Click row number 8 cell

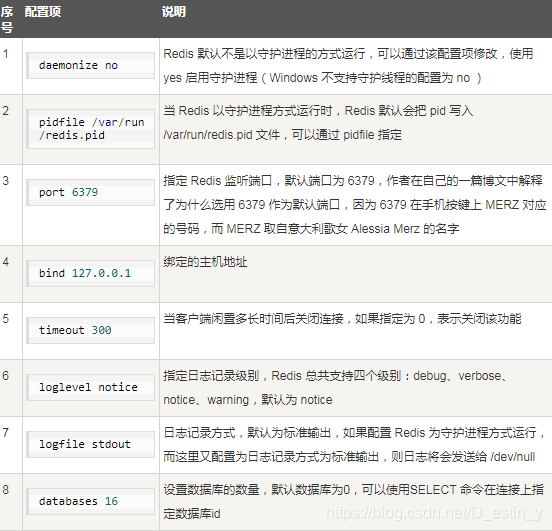[11, 502]
